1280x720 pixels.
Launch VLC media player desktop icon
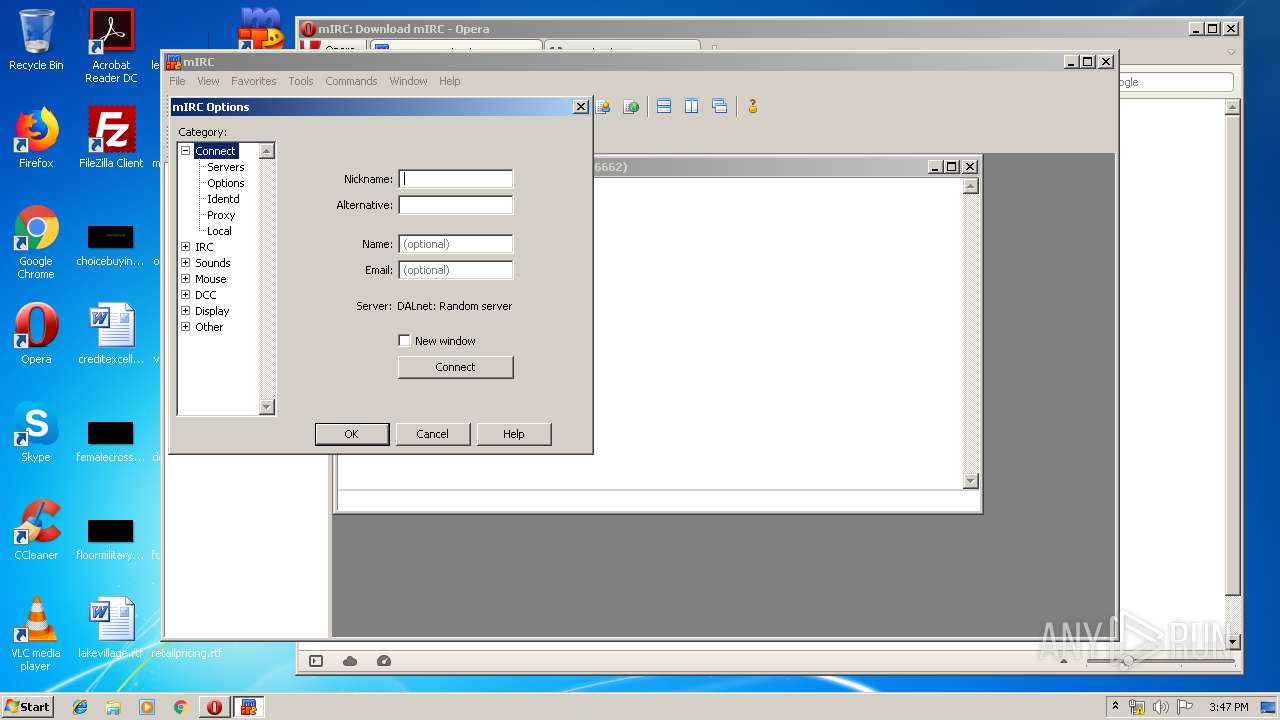(36, 634)
